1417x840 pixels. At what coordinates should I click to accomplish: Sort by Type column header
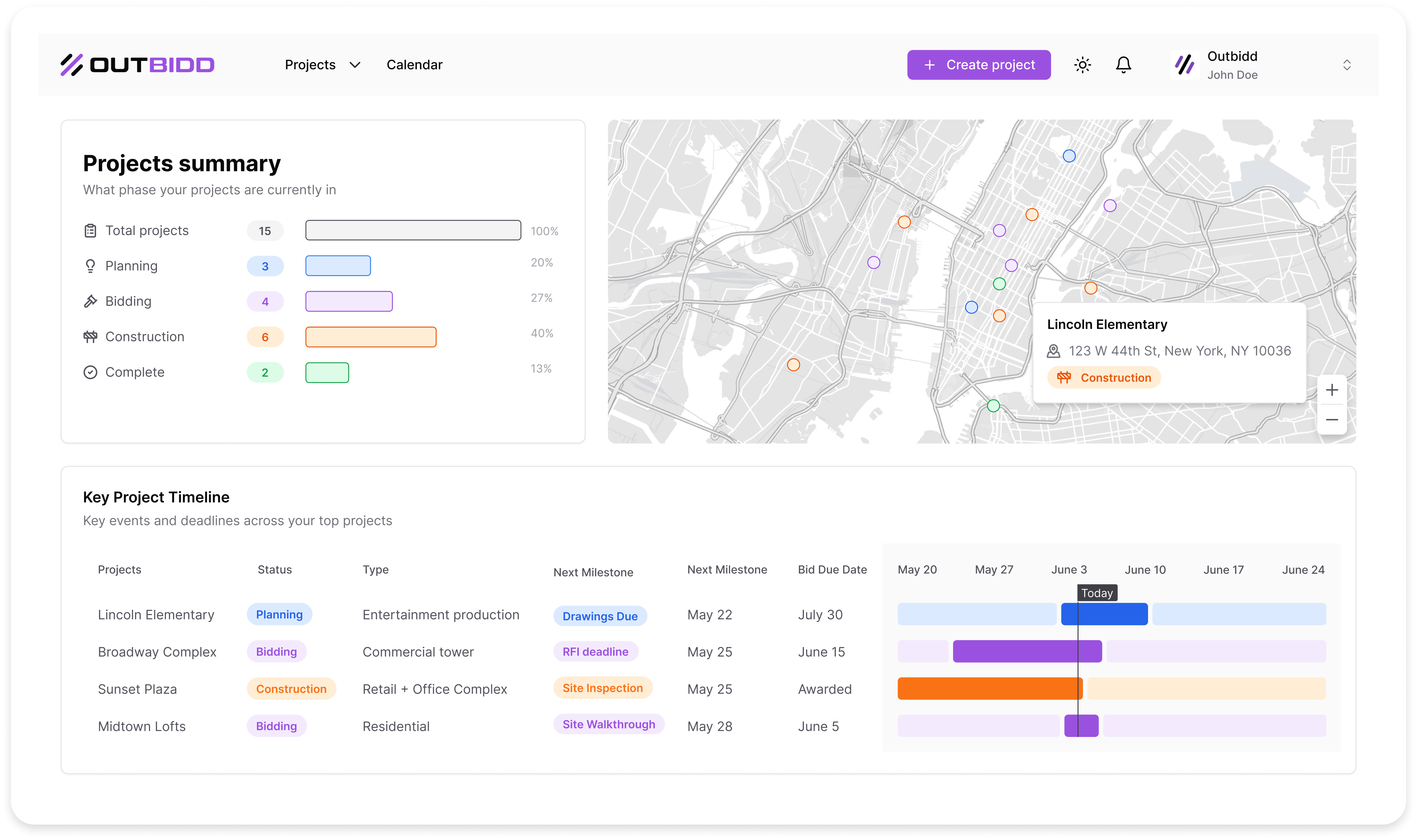tap(375, 569)
